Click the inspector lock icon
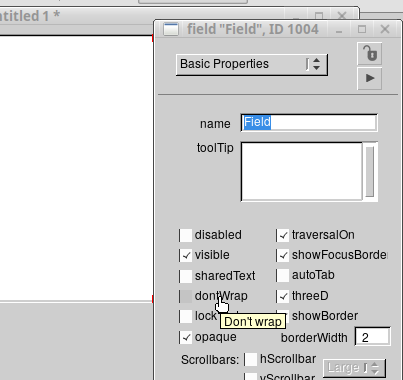403x380 pixels. (369, 54)
